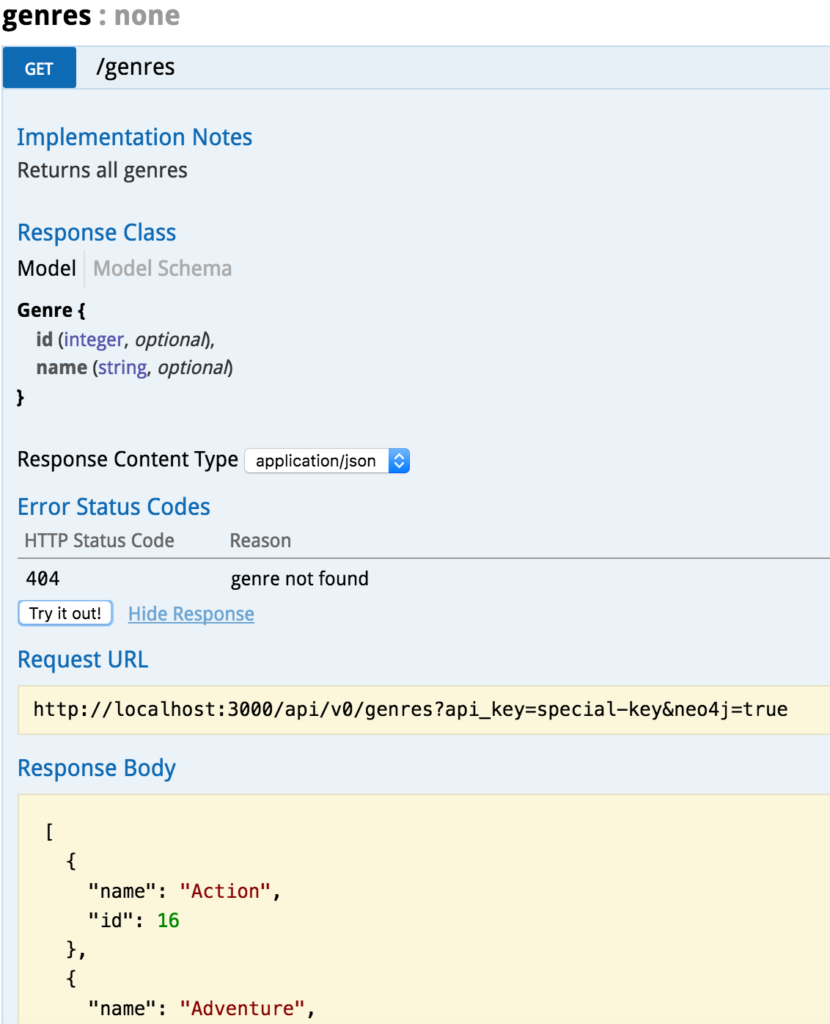
Task: Click the Implementation Notes heading
Action: pos(134,137)
